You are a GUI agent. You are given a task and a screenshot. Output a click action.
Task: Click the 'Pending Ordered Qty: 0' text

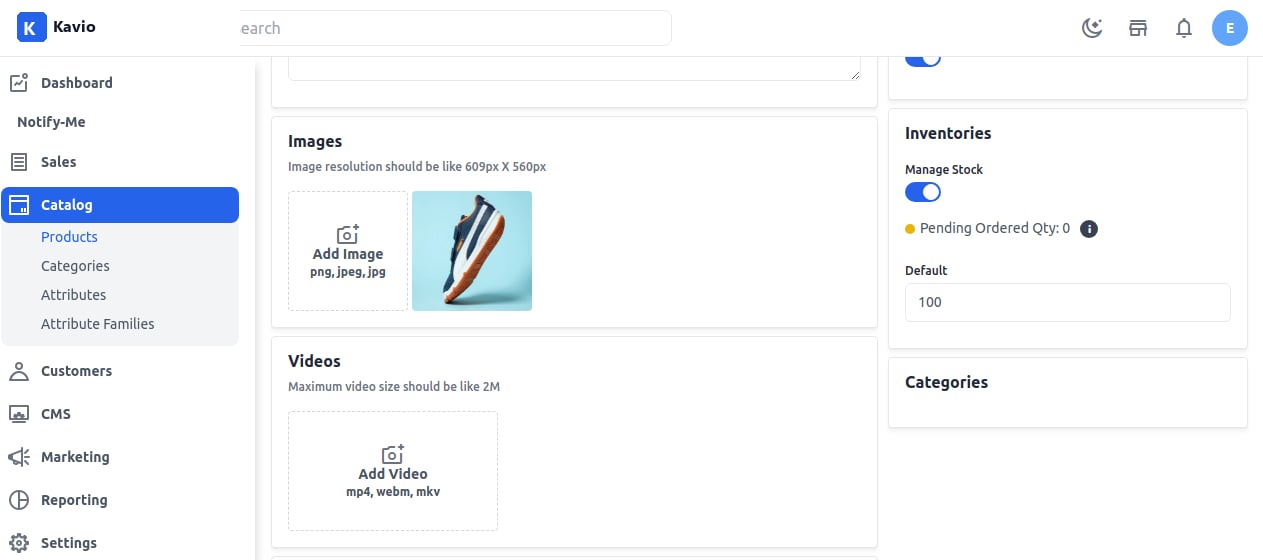[995, 229]
